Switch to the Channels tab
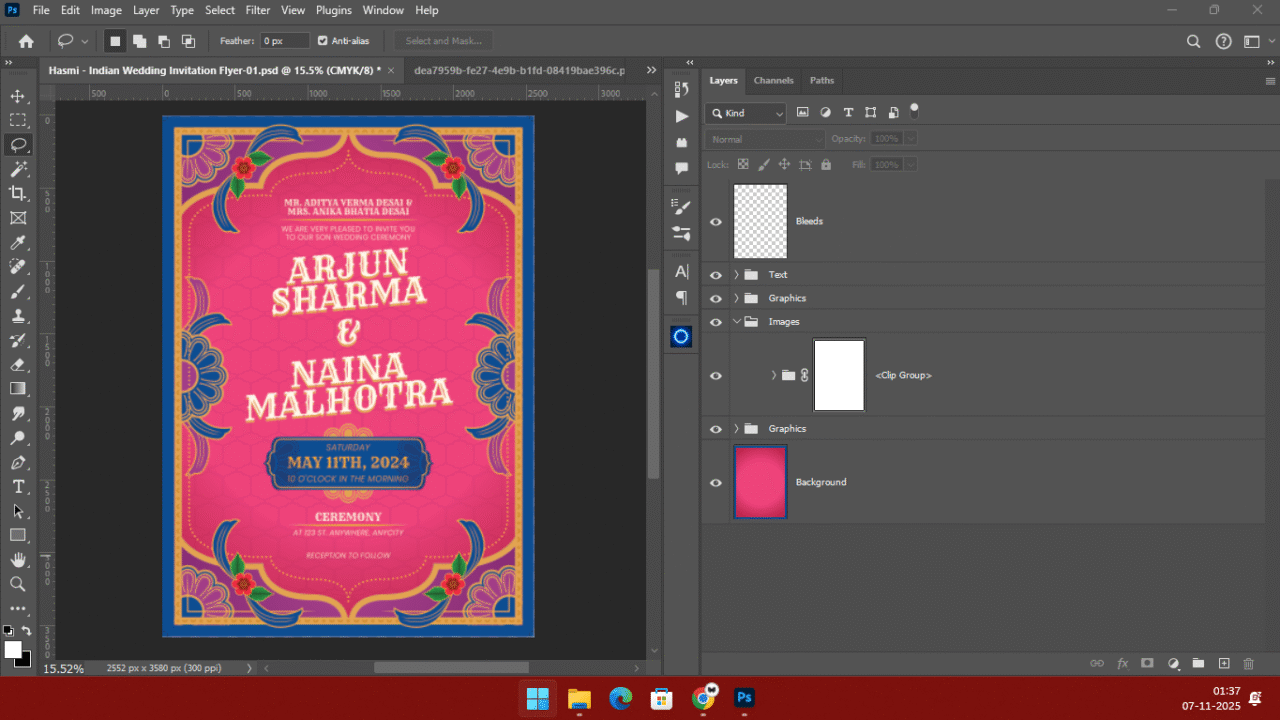1280x720 pixels. click(773, 80)
